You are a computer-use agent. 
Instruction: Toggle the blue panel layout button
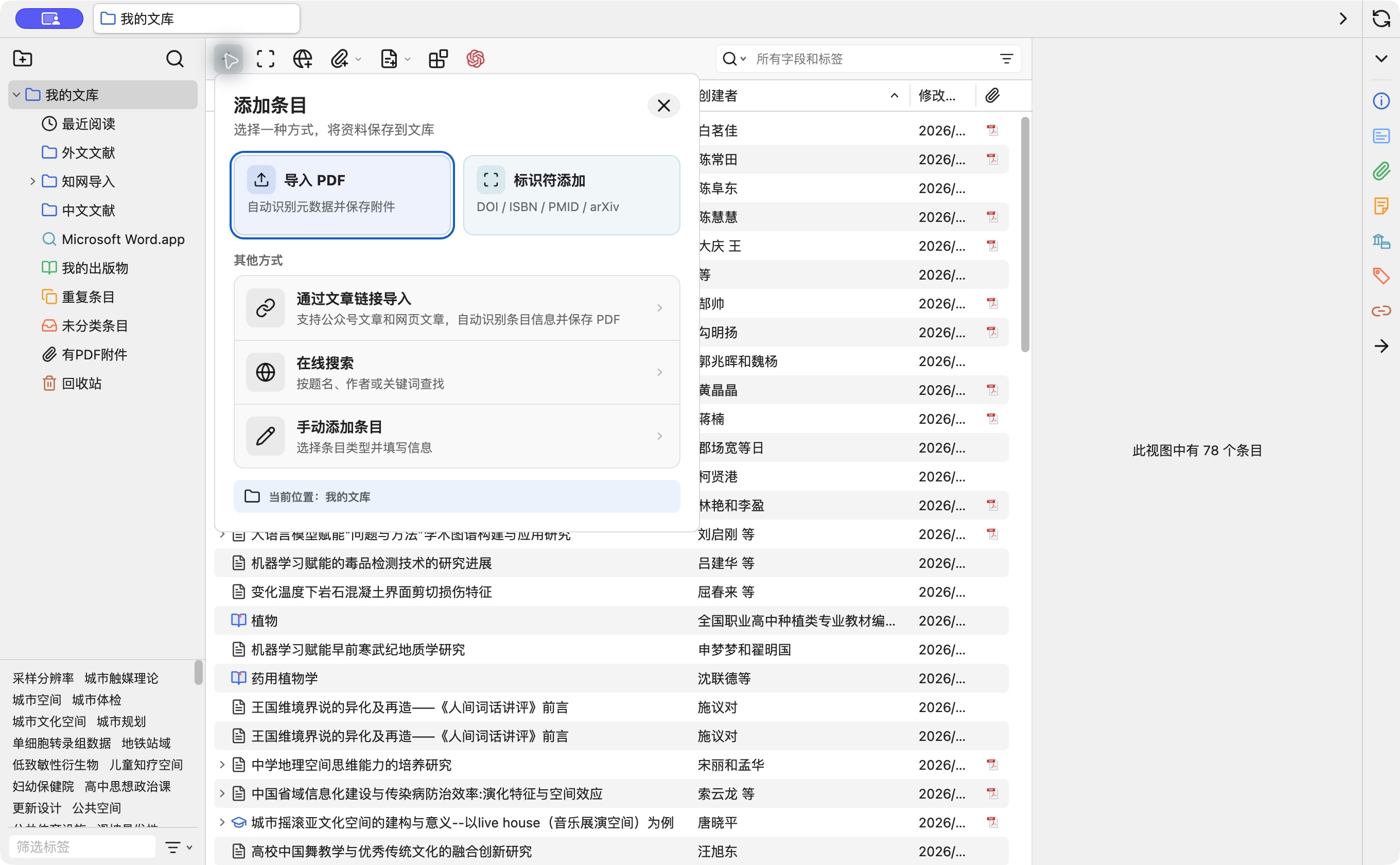click(x=50, y=19)
